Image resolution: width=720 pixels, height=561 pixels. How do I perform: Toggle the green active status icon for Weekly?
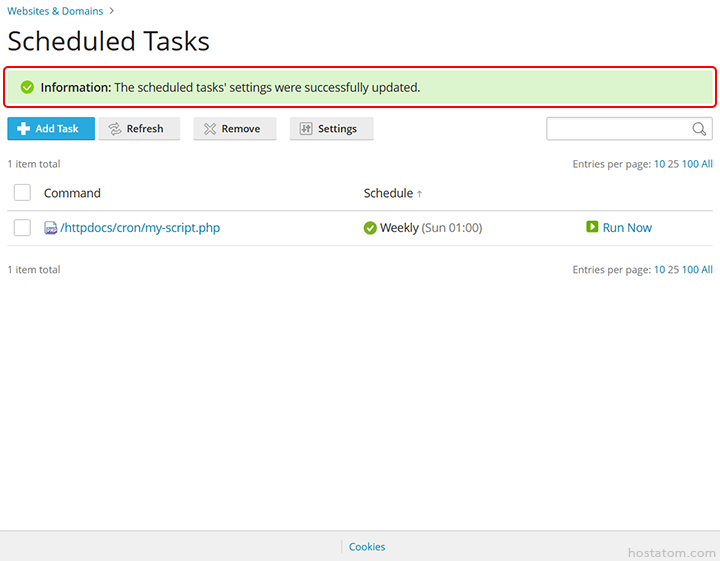coord(370,228)
